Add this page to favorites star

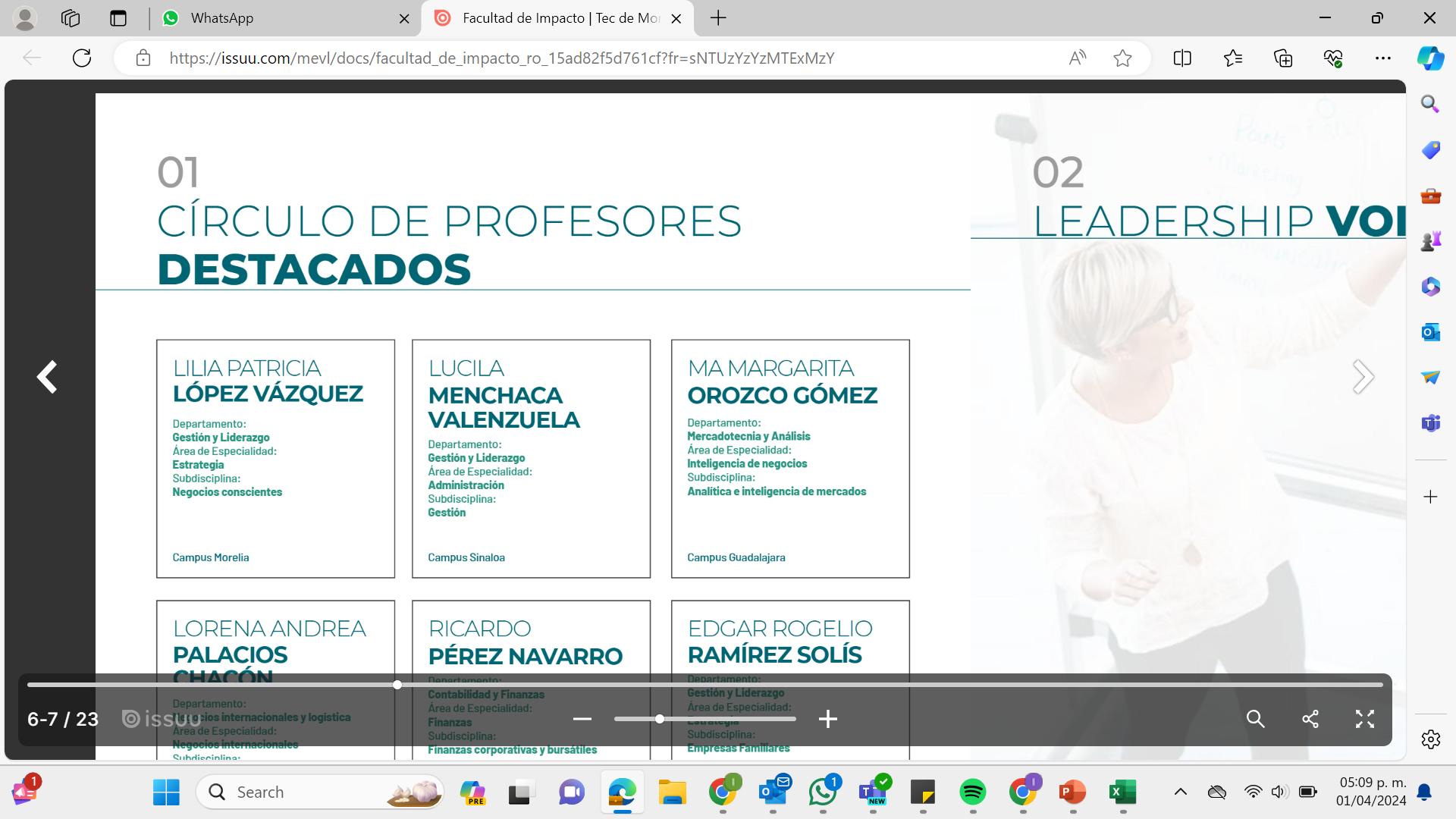[x=1123, y=58]
